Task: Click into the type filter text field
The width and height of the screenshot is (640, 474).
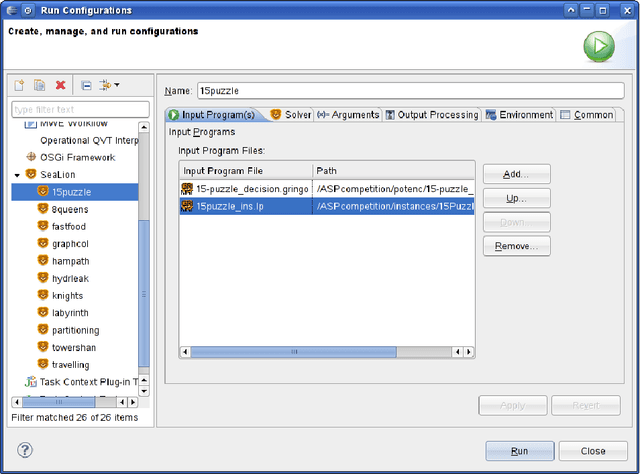Action: click(x=80, y=109)
